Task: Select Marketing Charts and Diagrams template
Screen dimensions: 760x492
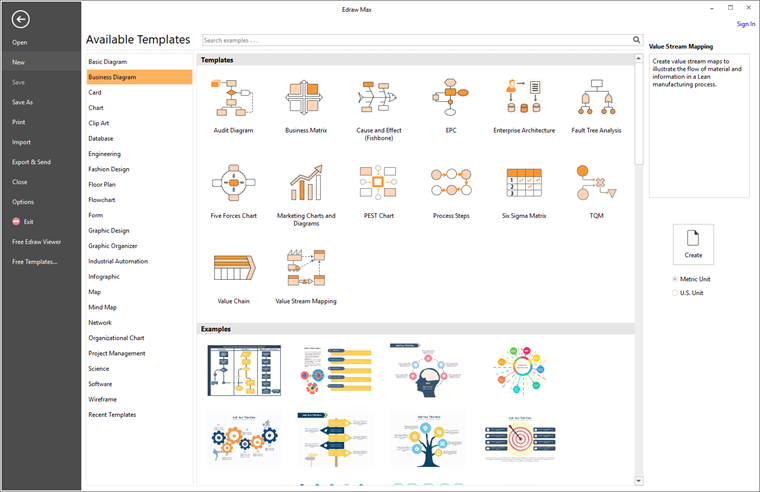Action: 306,183
